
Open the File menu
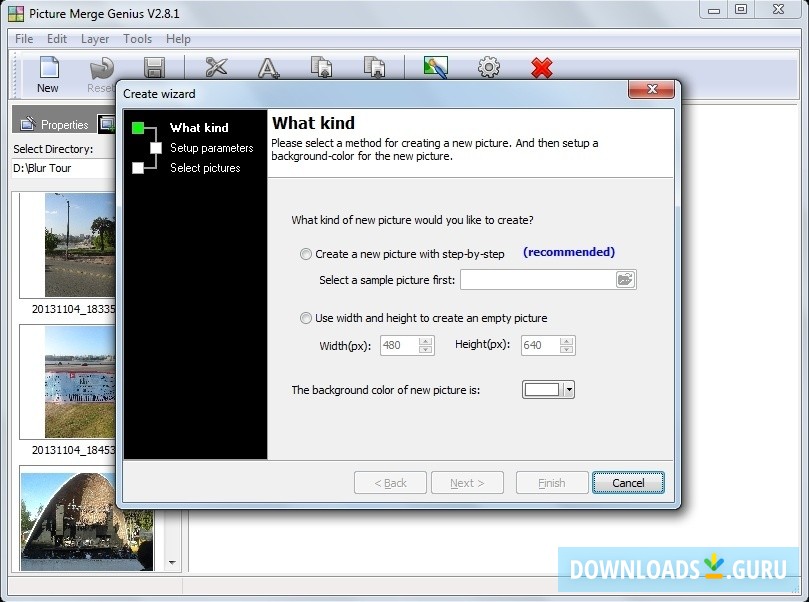pyautogui.click(x=24, y=39)
